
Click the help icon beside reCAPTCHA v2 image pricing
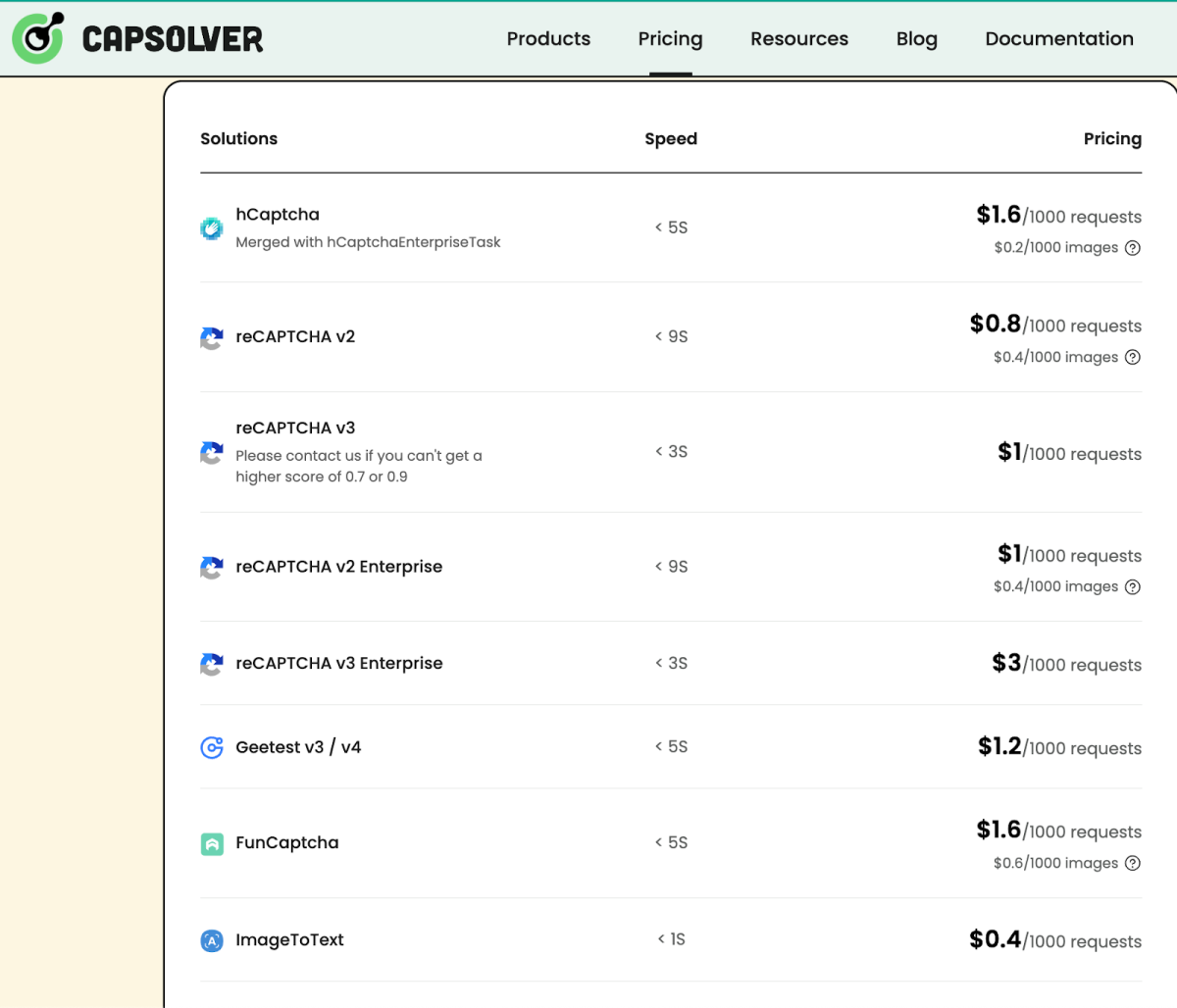[1133, 357]
